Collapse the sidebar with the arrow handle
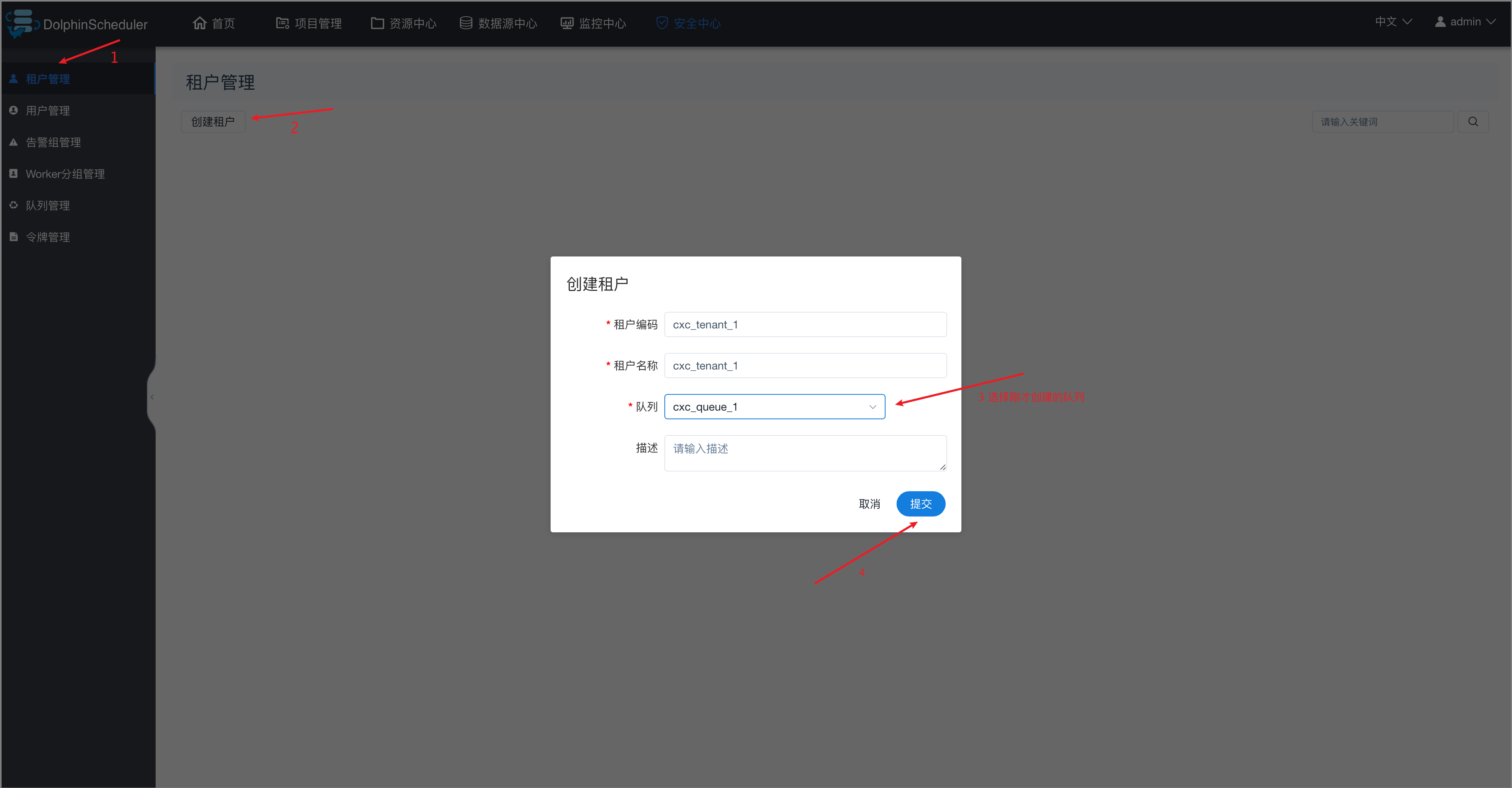Viewport: 1512px width, 788px height. (x=151, y=397)
